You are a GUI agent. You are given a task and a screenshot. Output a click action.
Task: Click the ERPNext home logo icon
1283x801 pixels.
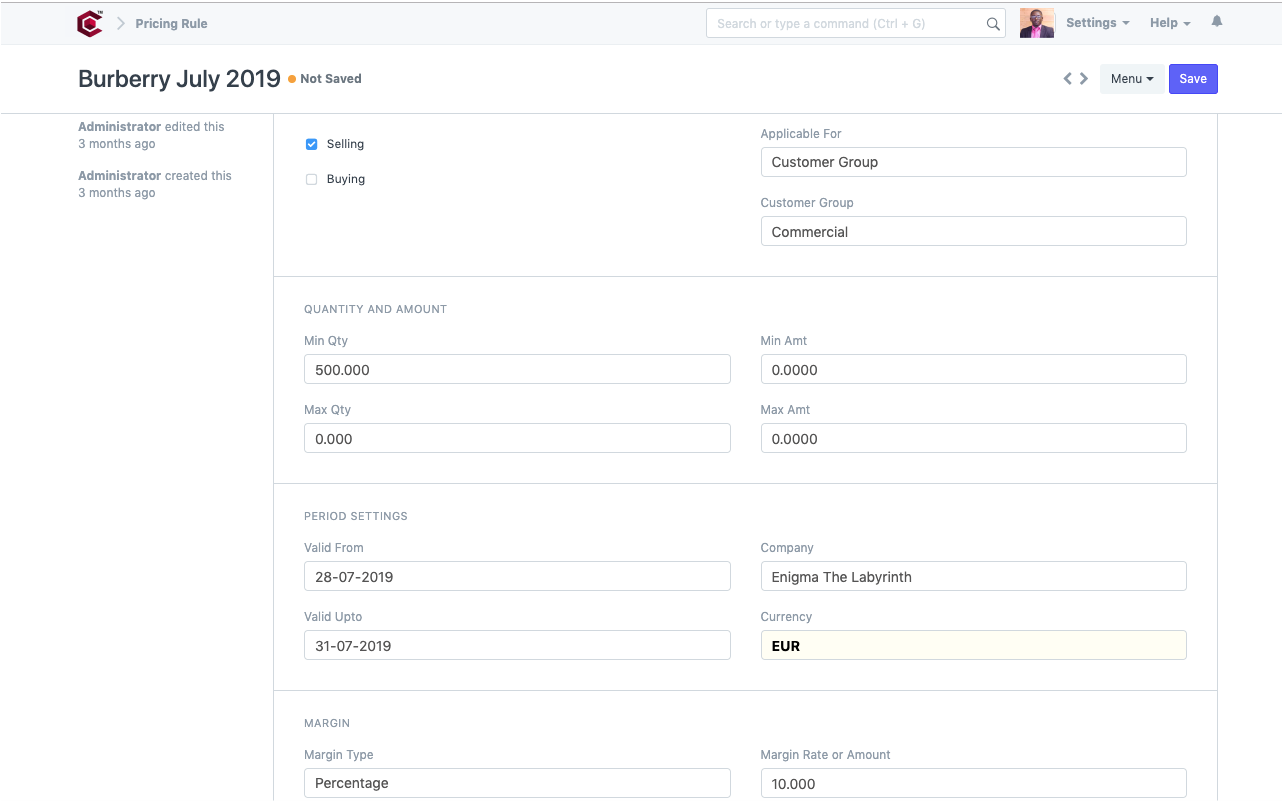(x=90, y=23)
